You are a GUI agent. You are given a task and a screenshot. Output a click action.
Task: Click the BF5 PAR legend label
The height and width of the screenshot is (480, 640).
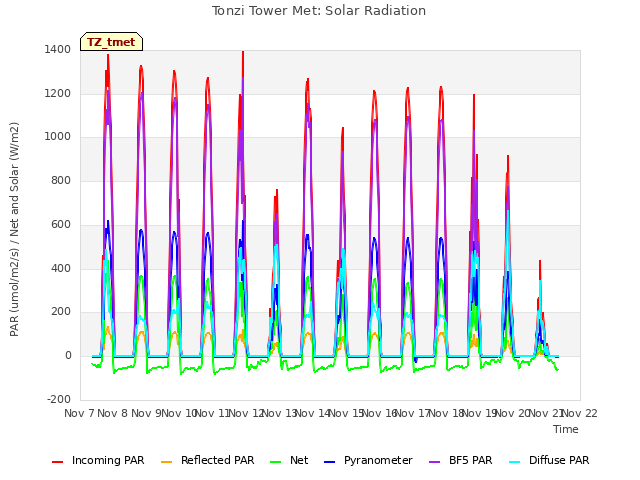[471, 460]
